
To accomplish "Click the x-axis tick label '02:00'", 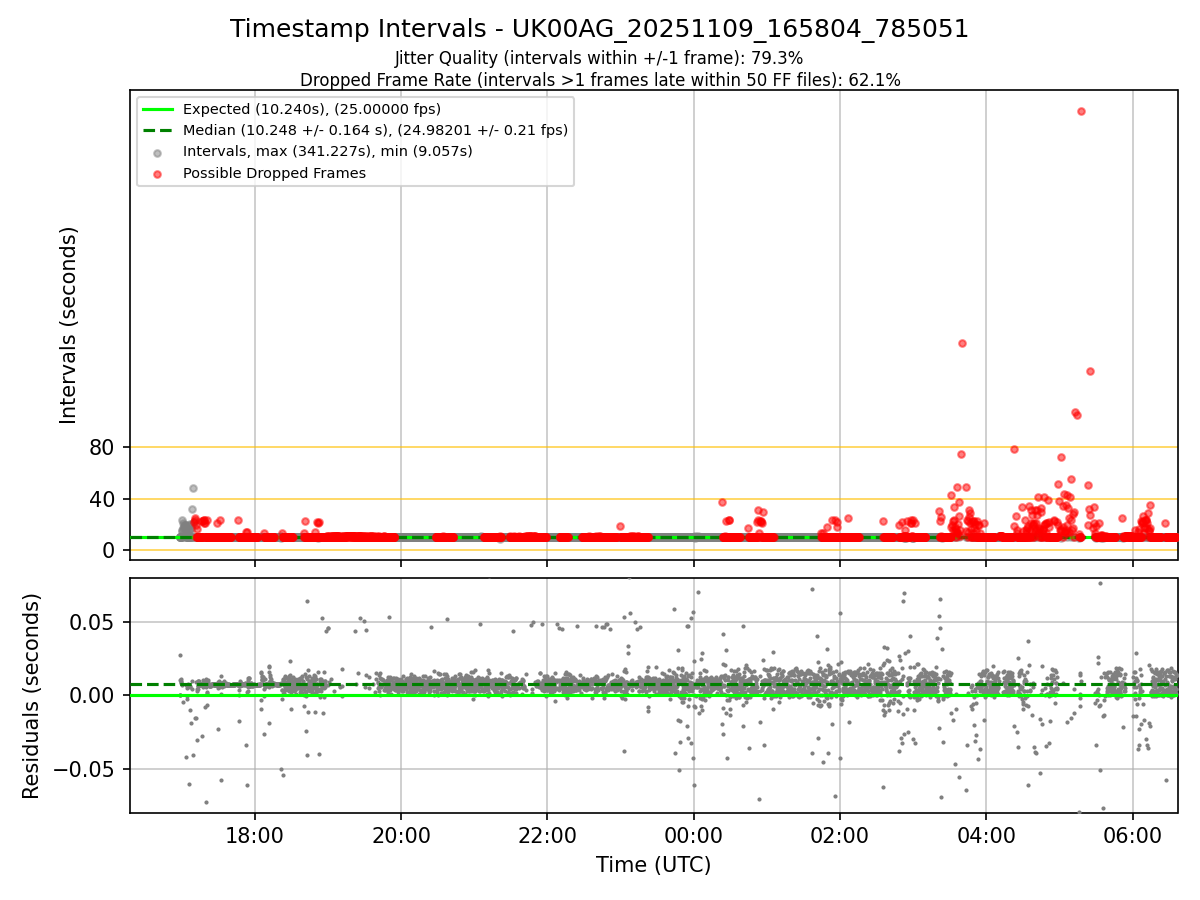I will coord(840,834).
